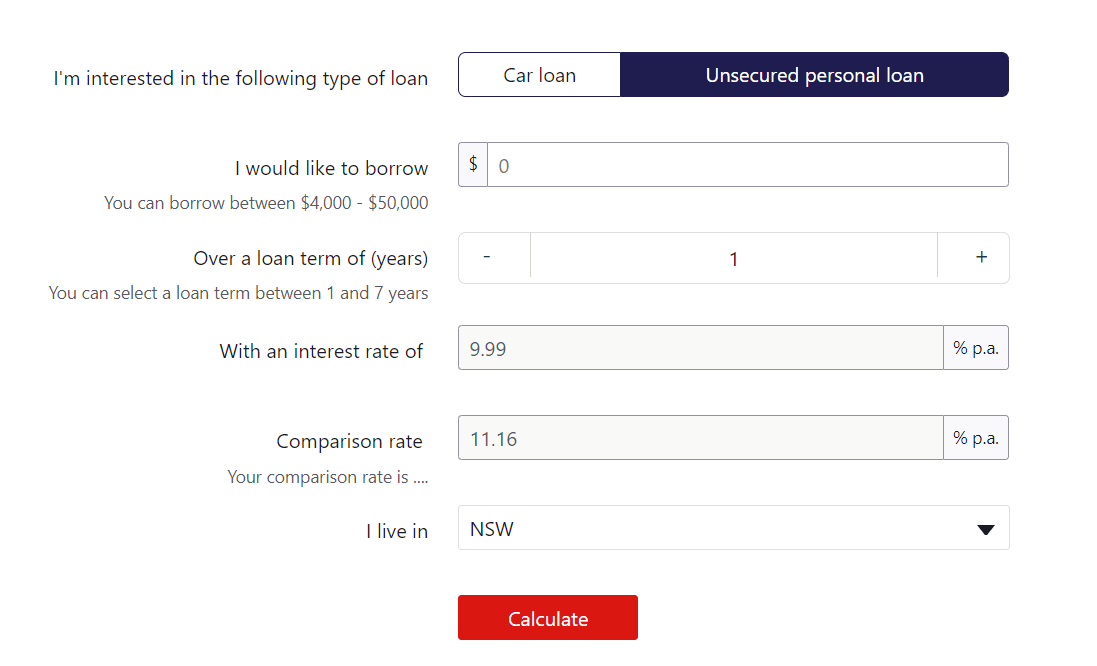Click the "I would like to borrow" label
Screen dimensions: 1097x666
pos(331,168)
